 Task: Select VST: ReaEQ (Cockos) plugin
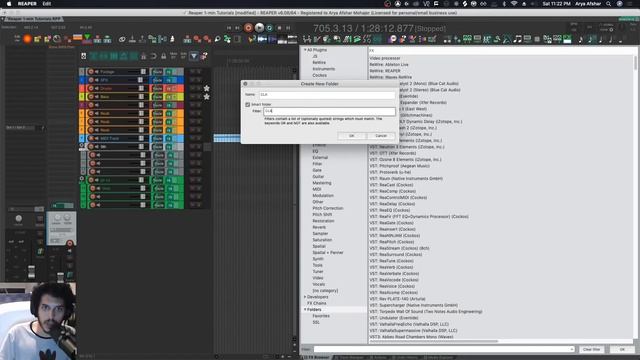(389, 210)
